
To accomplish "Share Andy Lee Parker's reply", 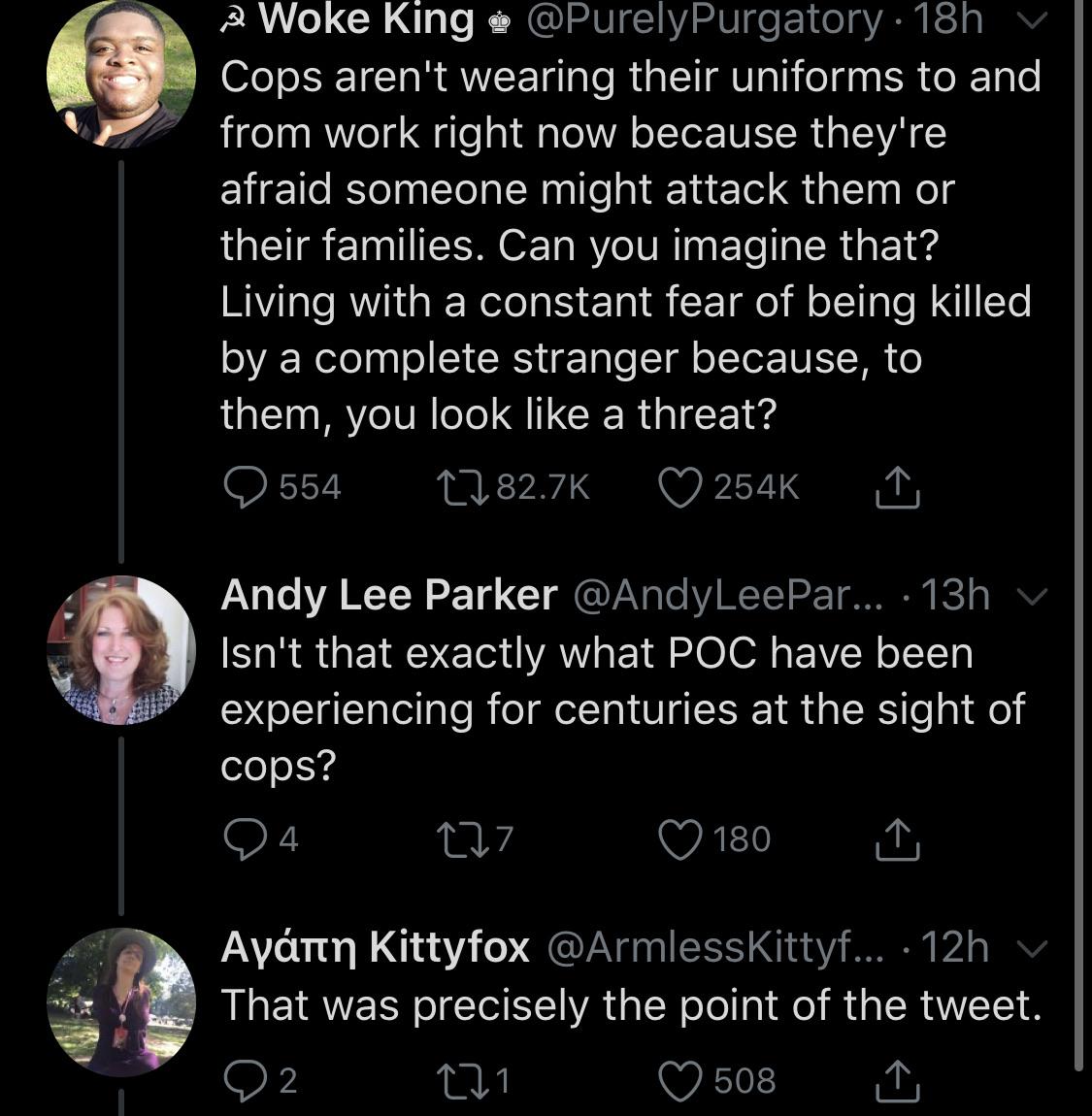I will [896, 839].
